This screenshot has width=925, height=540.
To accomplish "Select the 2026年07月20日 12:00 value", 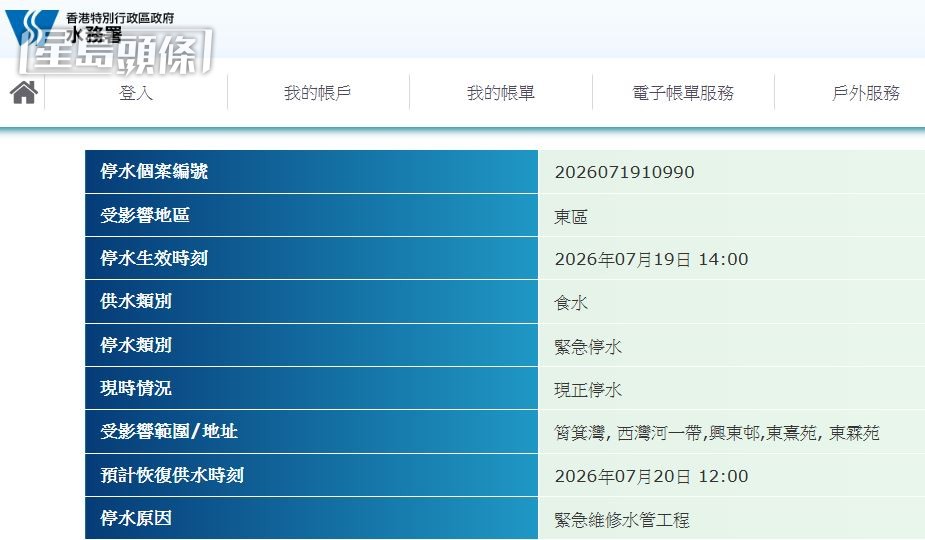I will (x=651, y=476).
